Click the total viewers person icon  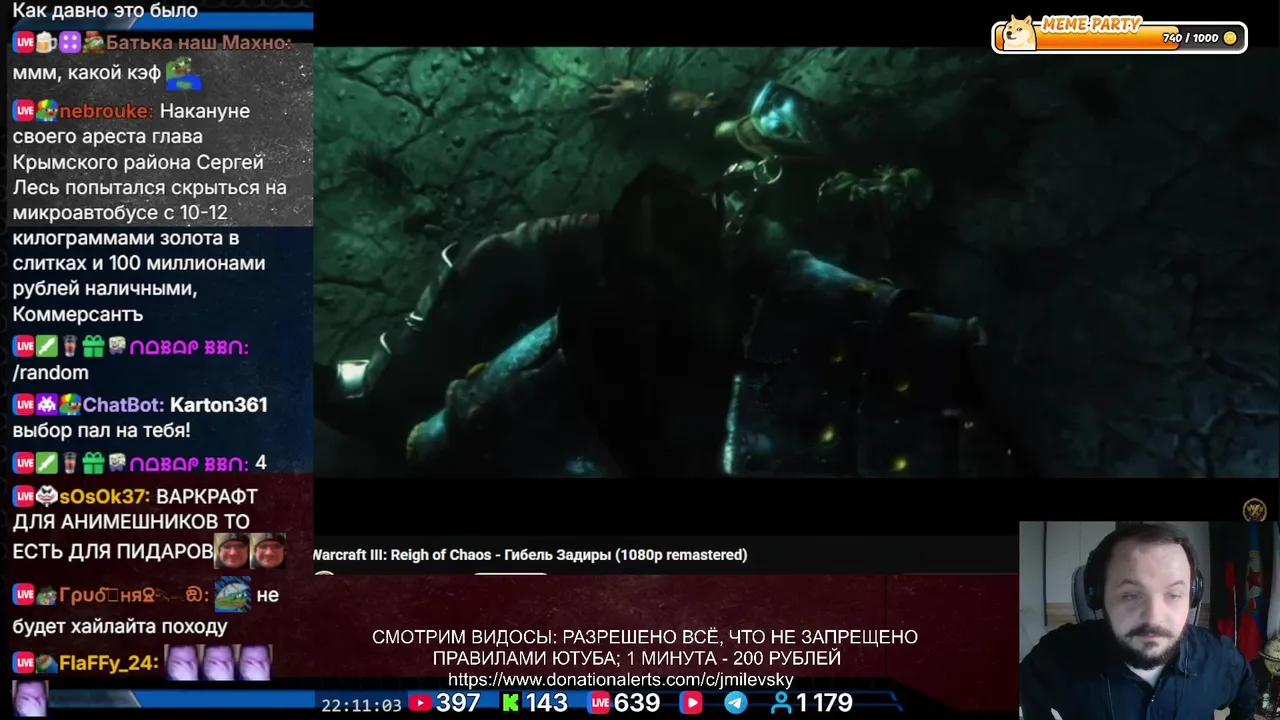(781, 703)
